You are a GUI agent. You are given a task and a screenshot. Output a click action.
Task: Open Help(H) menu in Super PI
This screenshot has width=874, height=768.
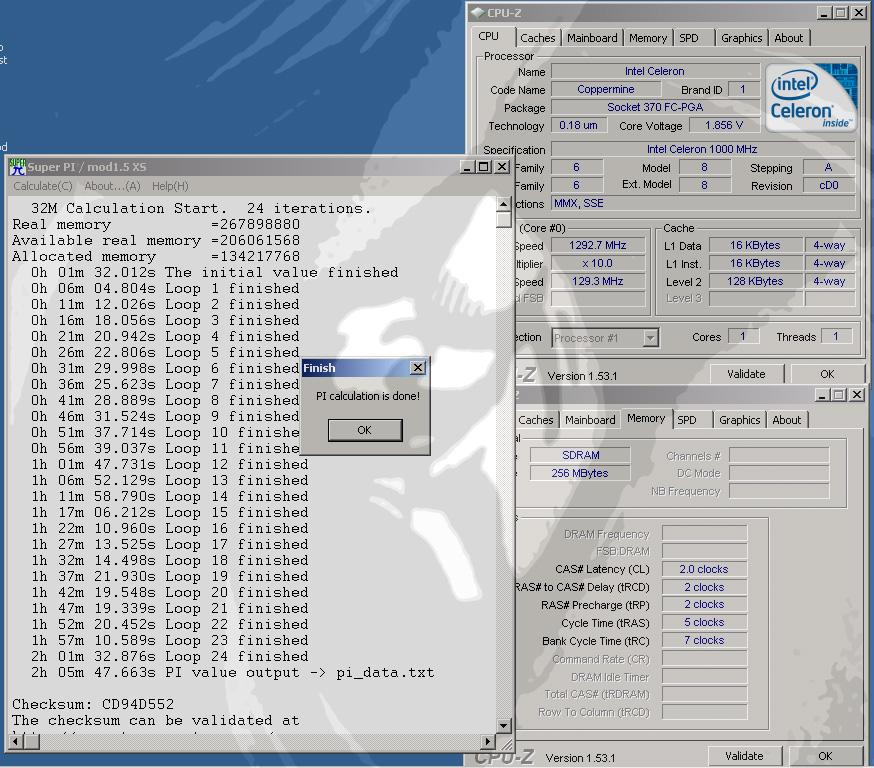(x=170, y=186)
